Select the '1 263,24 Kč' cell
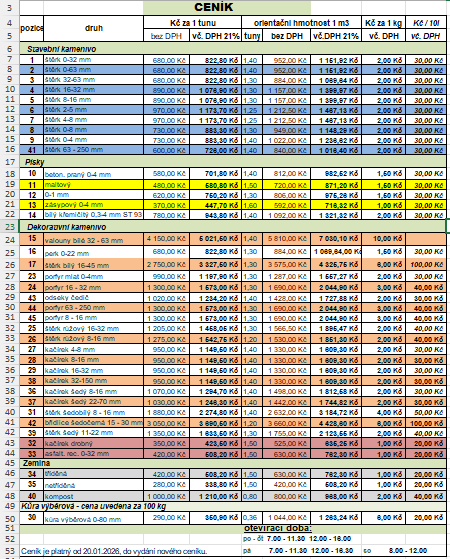Screen dimensions: 450x559 point(336,518)
